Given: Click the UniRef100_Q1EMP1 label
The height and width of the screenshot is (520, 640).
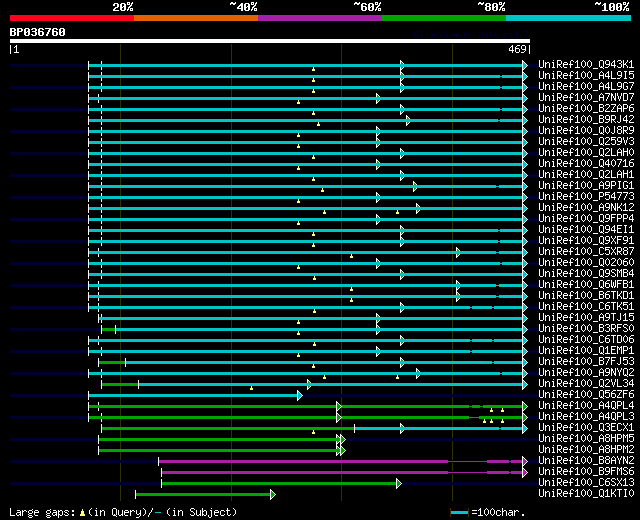Looking at the screenshot, I should [x=586, y=351].
